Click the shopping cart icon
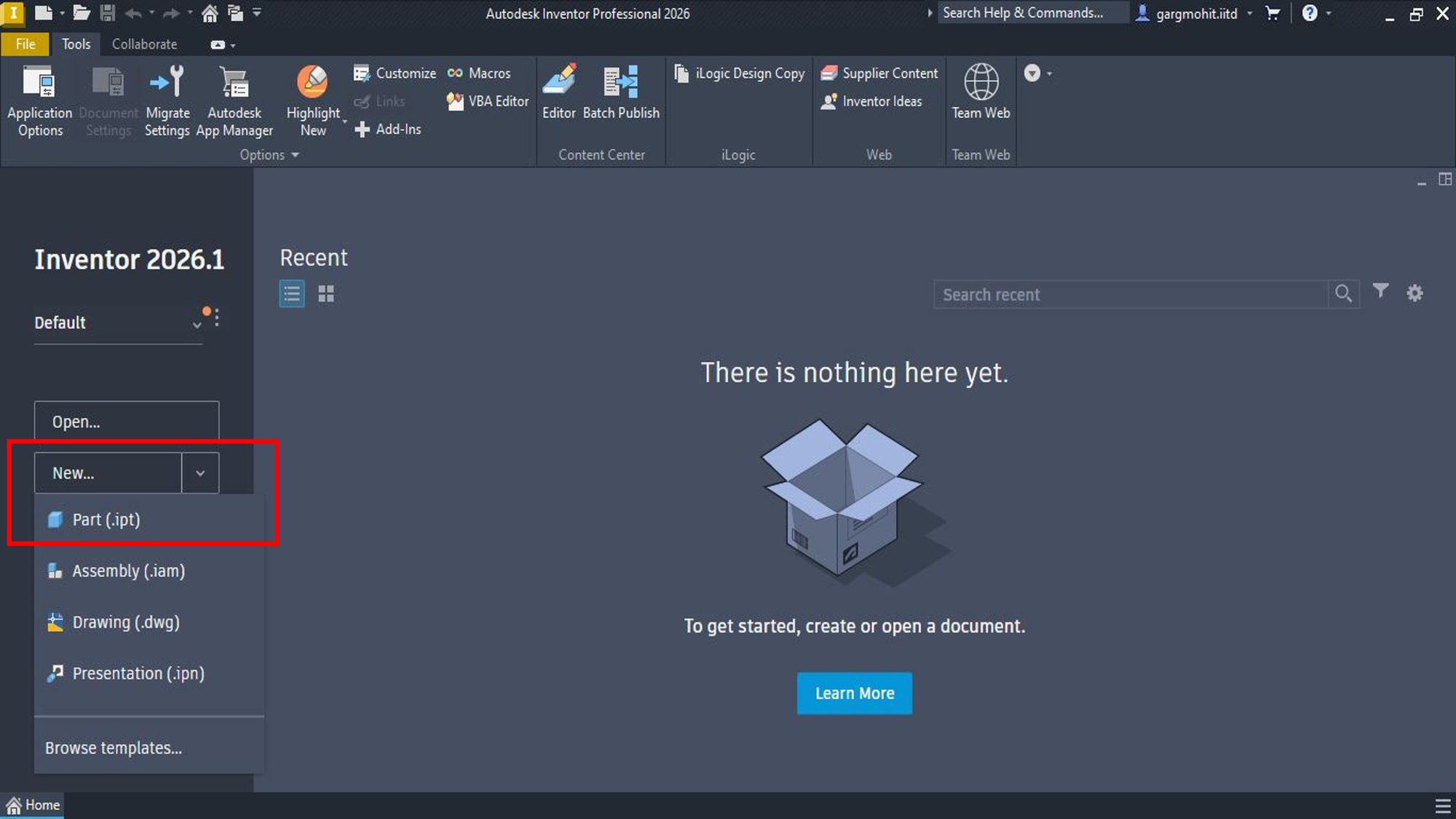1456x819 pixels. coord(1273,13)
